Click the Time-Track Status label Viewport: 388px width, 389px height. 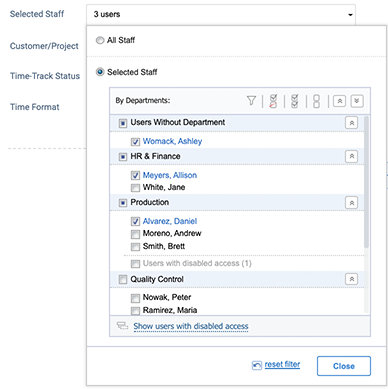point(45,76)
